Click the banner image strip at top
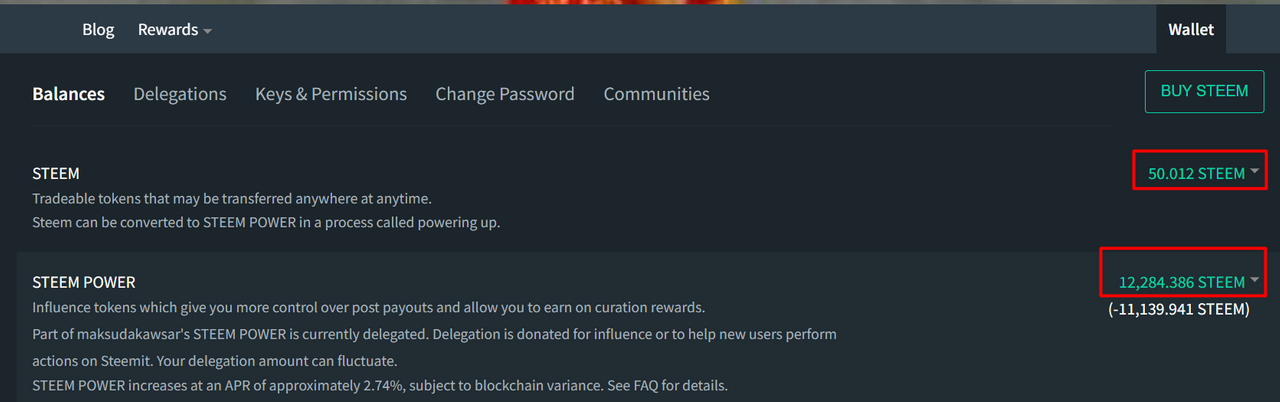The image size is (1280, 402). pos(640,2)
